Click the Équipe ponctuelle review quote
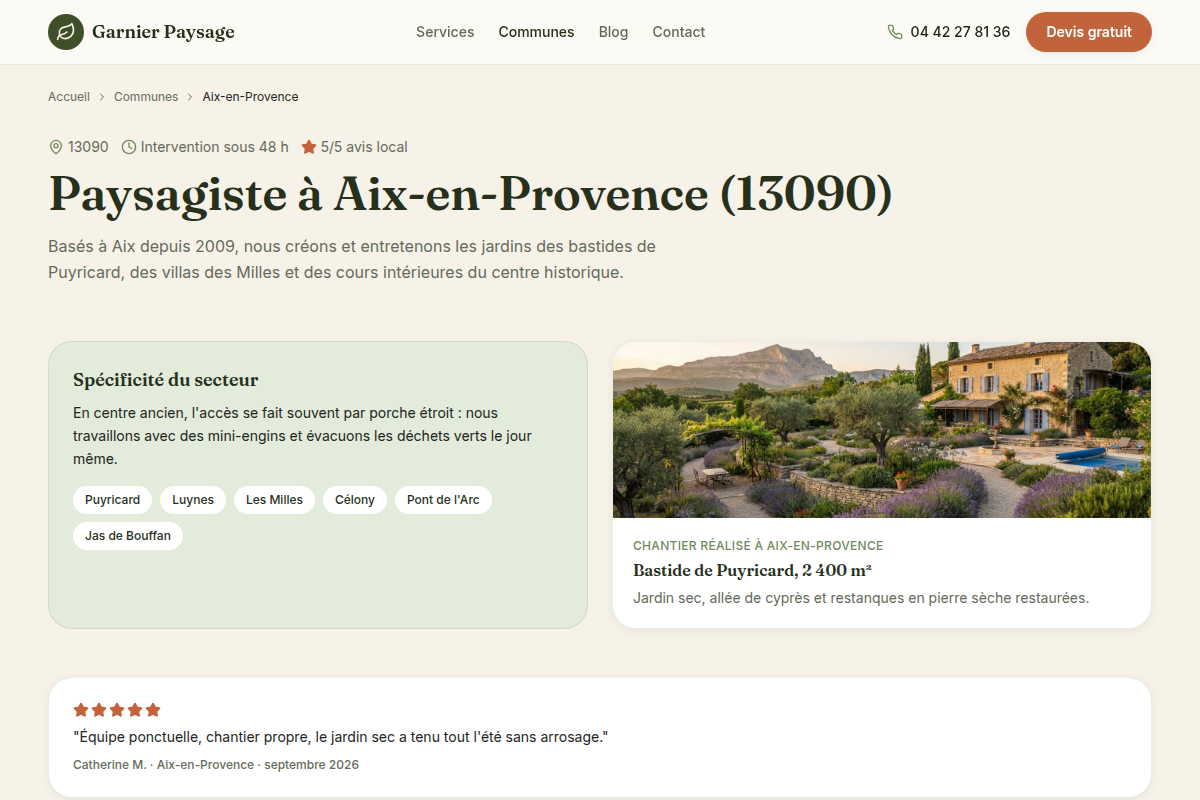The image size is (1200, 800). coord(341,737)
